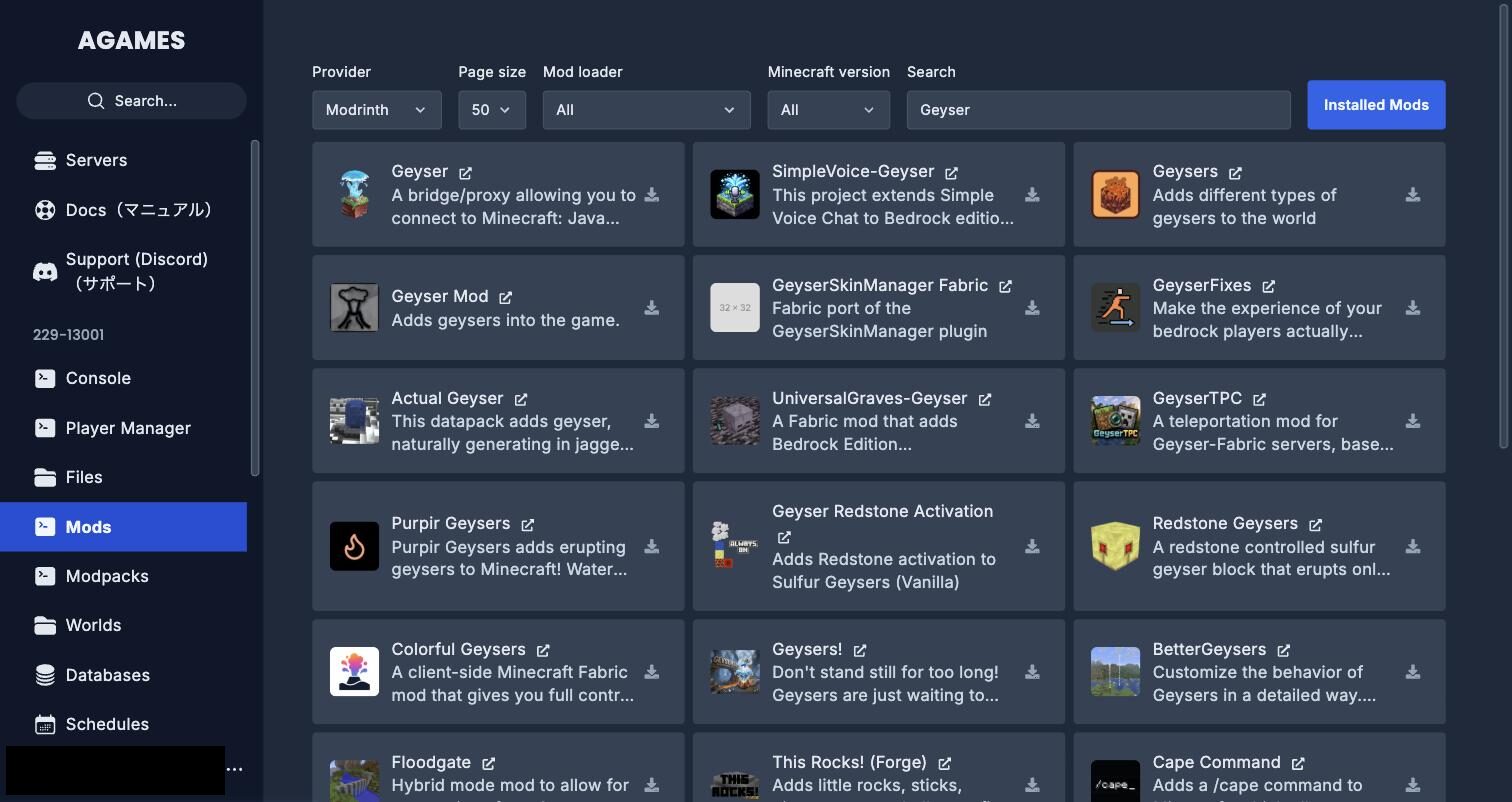1512x802 pixels.
Task: Open GeyserSkinManager Fabric external link
Action: click(x=1005, y=286)
